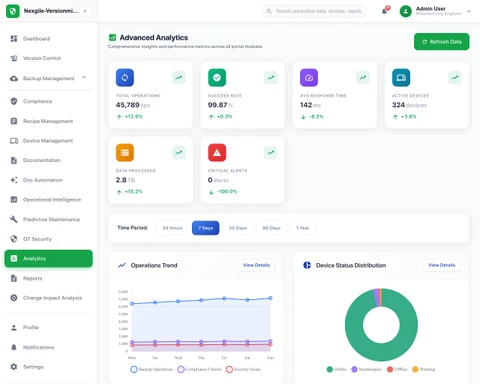Image resolution: width=480 pixels, height=384 pixels.
Task: Click trend icon on Success Rate card
Action: click(x=271, y=78)
